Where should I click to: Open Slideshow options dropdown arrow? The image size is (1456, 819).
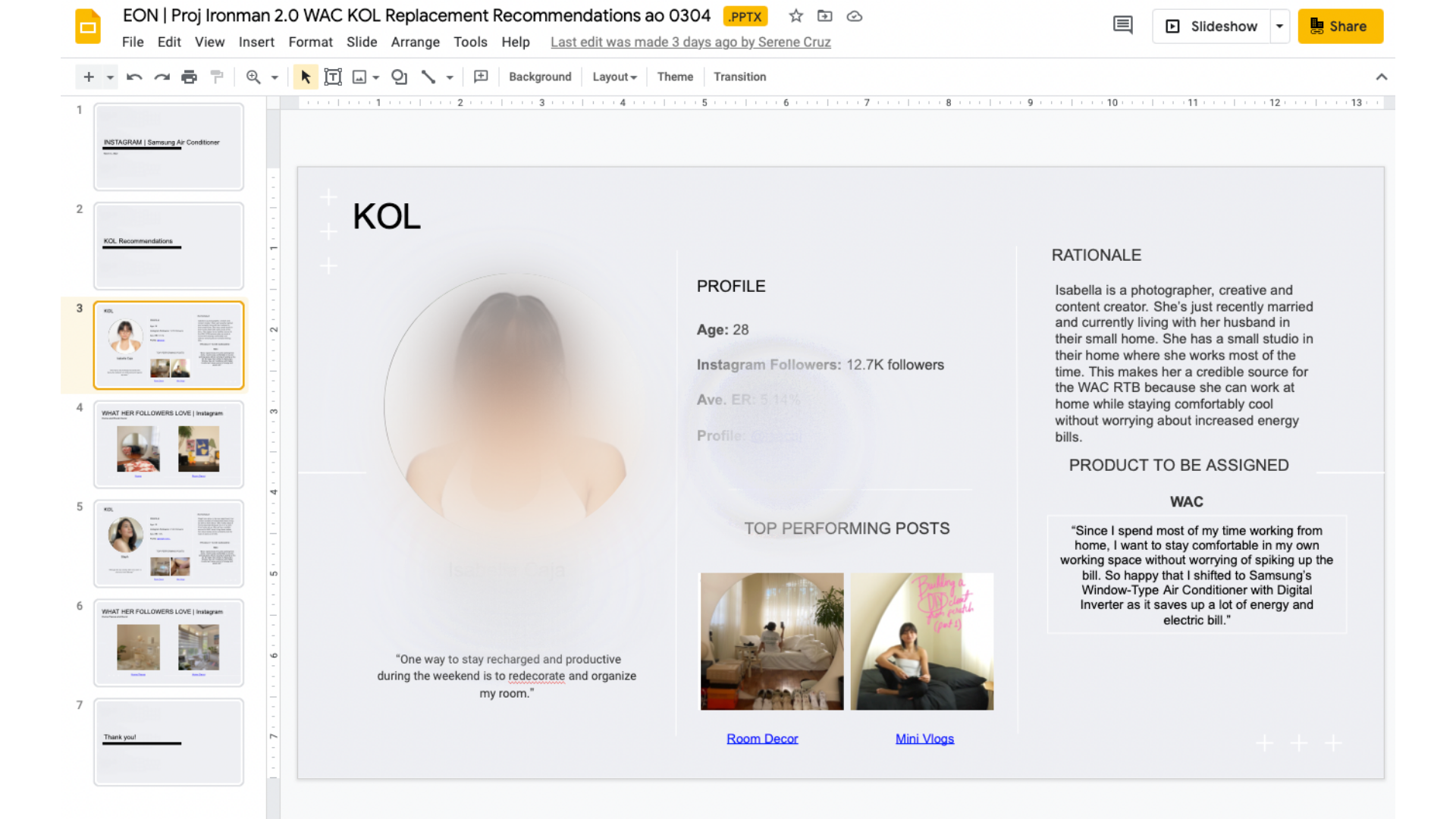[1279, 26]
